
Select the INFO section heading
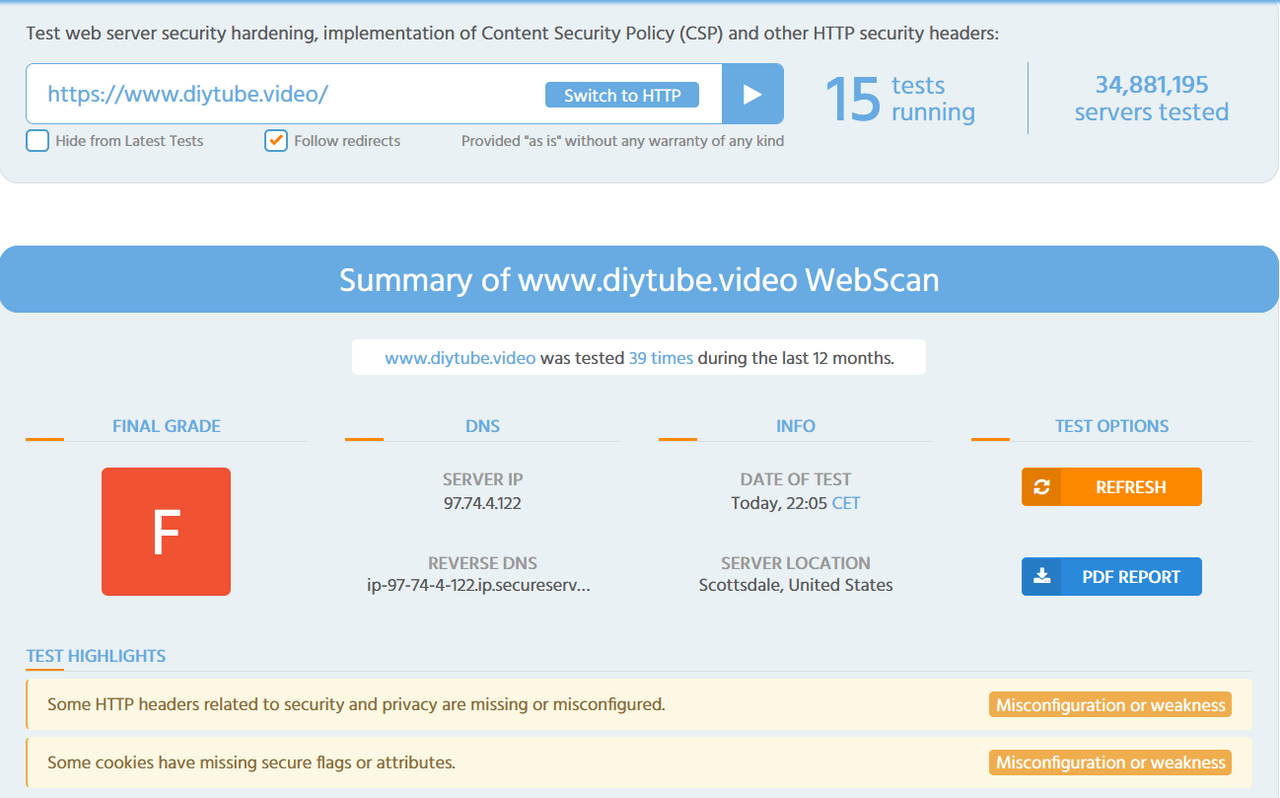point(796,426)
